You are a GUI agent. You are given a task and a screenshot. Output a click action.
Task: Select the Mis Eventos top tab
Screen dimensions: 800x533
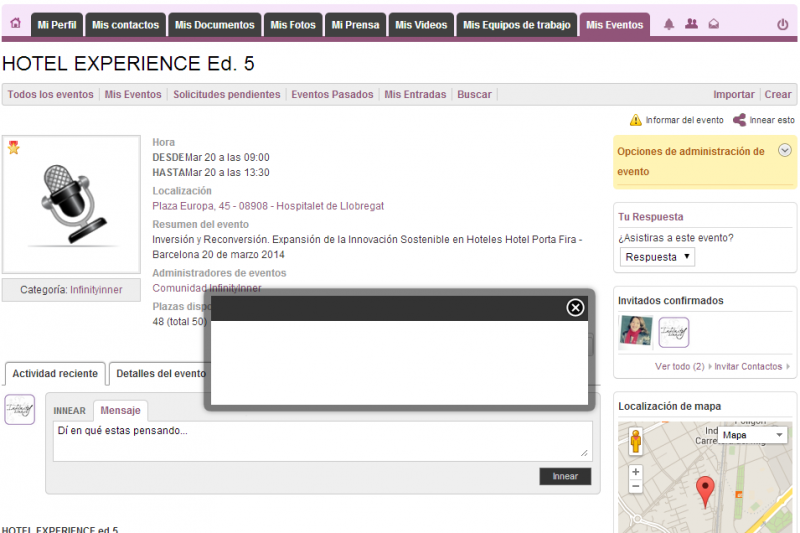pyautogui.click(x=614, y=25)
